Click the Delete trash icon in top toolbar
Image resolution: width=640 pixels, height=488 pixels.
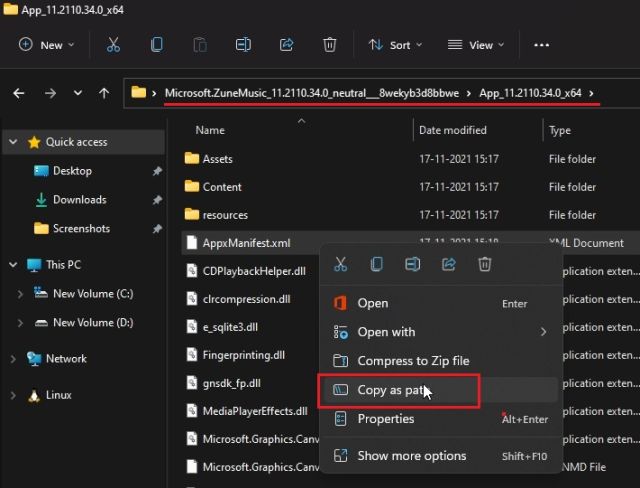click(x=330, y=44)
